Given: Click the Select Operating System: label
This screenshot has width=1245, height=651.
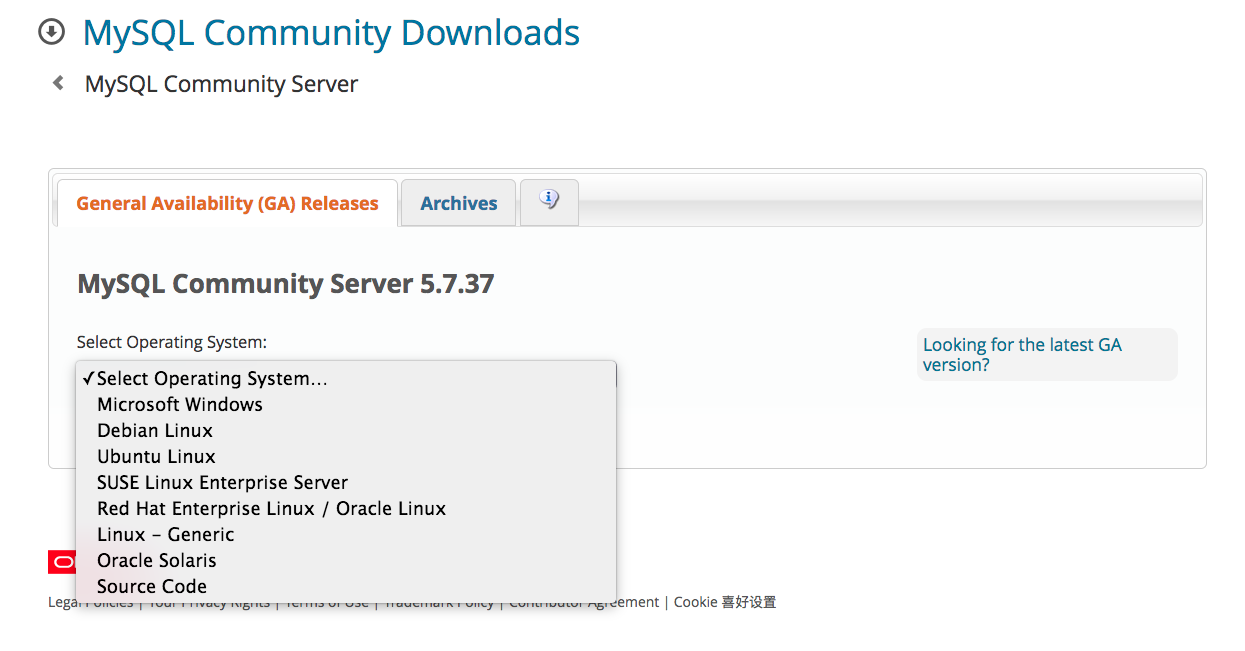Looking at the screenshot, I should pyautogui.click(x=172, y=342).
